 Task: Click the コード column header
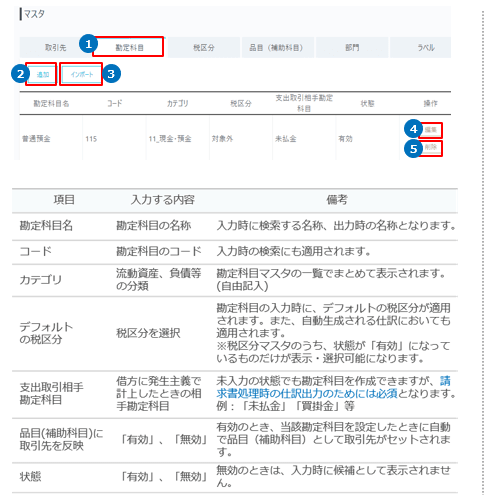[114, 104]
